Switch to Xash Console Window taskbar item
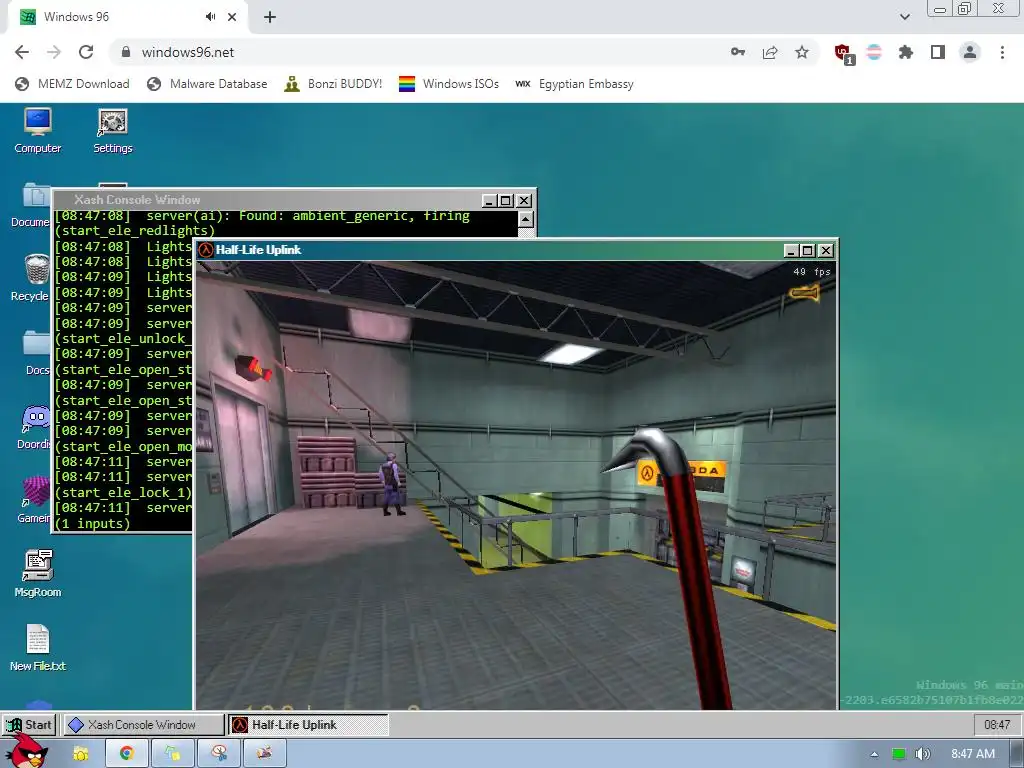This screenshot has width=1024, height=768. 143,725
